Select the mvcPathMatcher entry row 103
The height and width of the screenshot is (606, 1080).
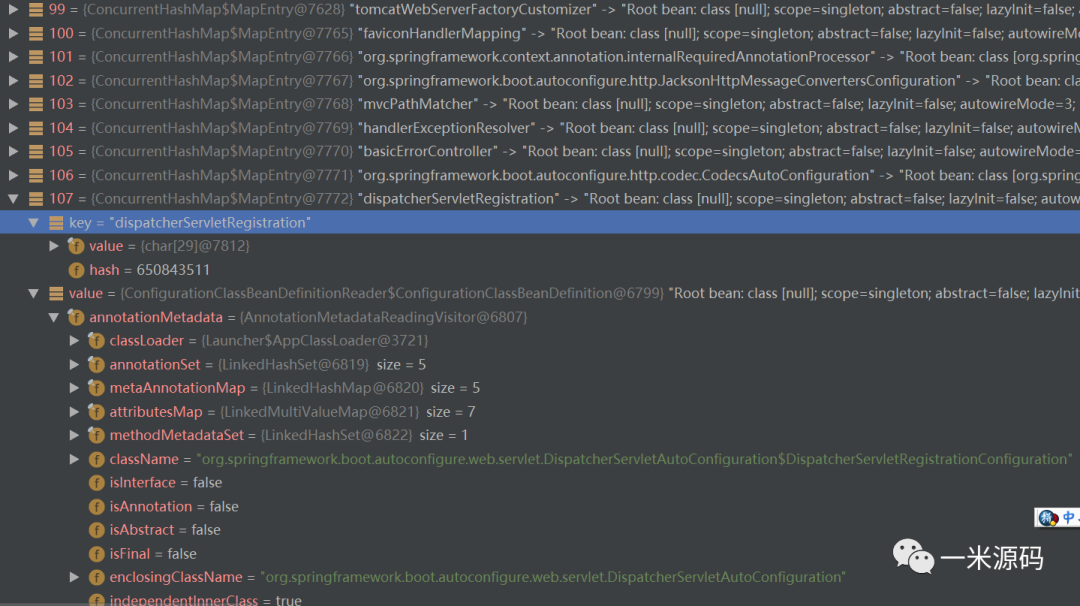click(x=400, y=104)
